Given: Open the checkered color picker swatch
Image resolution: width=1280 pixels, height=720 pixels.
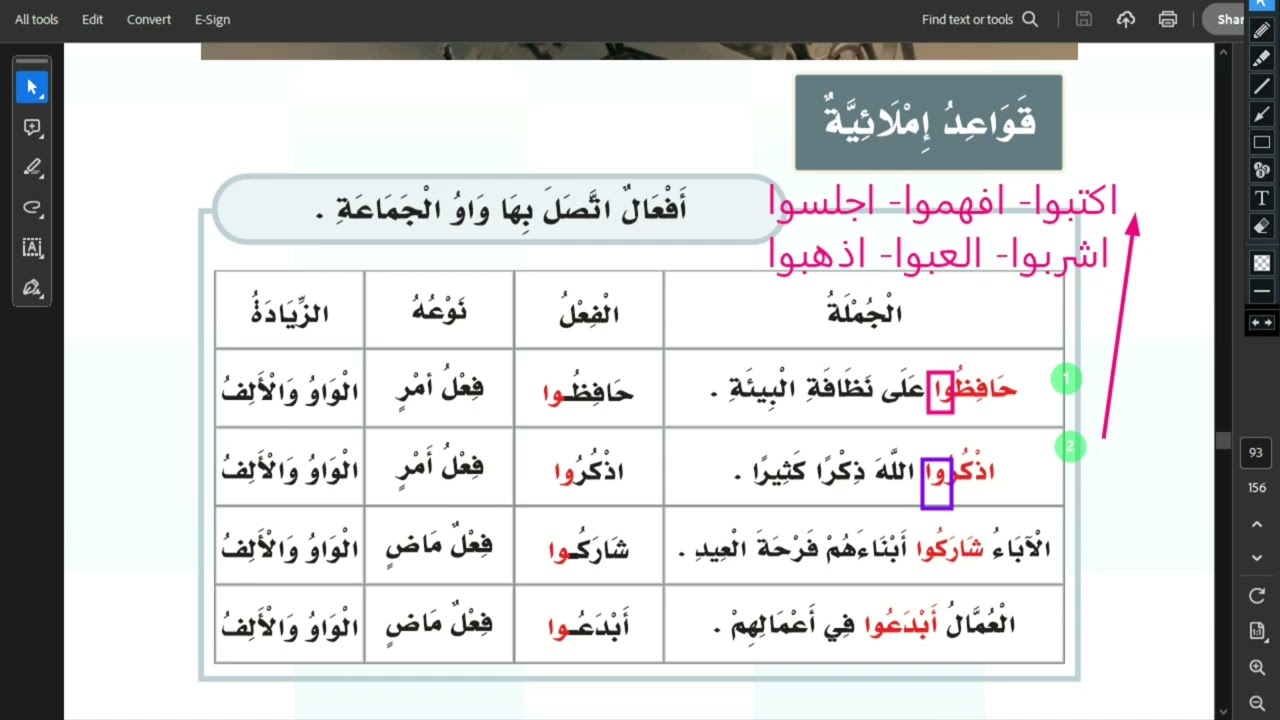Looking at the screenshot, I should (x=1262, y=263).
